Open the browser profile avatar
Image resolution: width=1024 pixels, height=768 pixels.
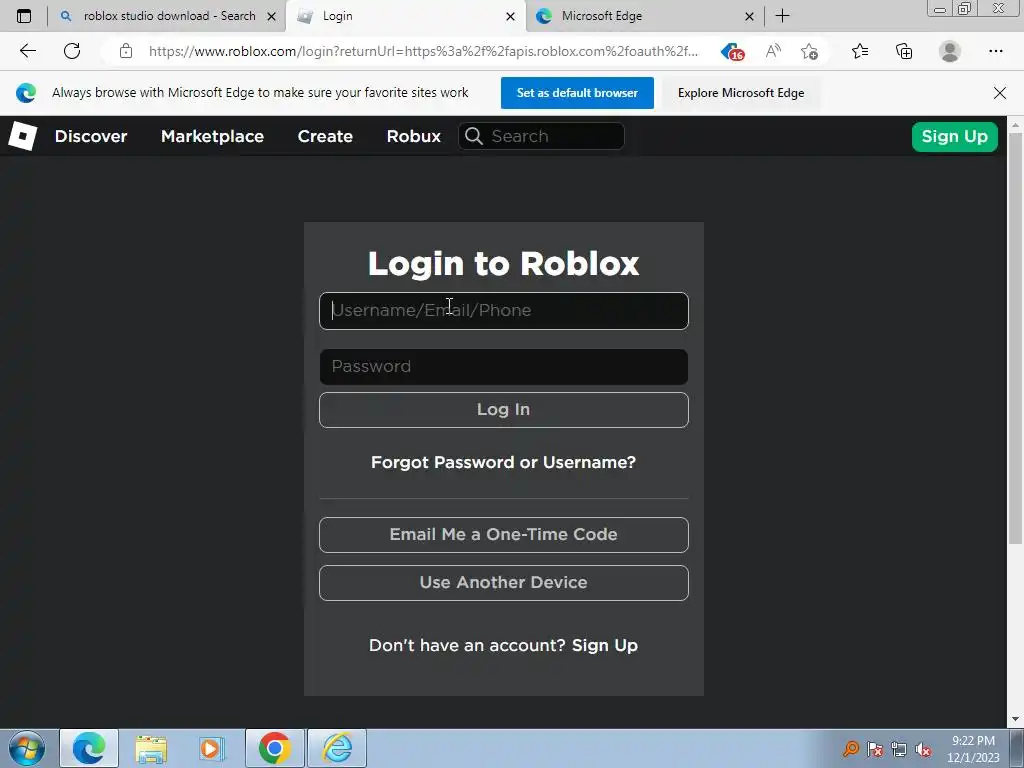point(950,51)
